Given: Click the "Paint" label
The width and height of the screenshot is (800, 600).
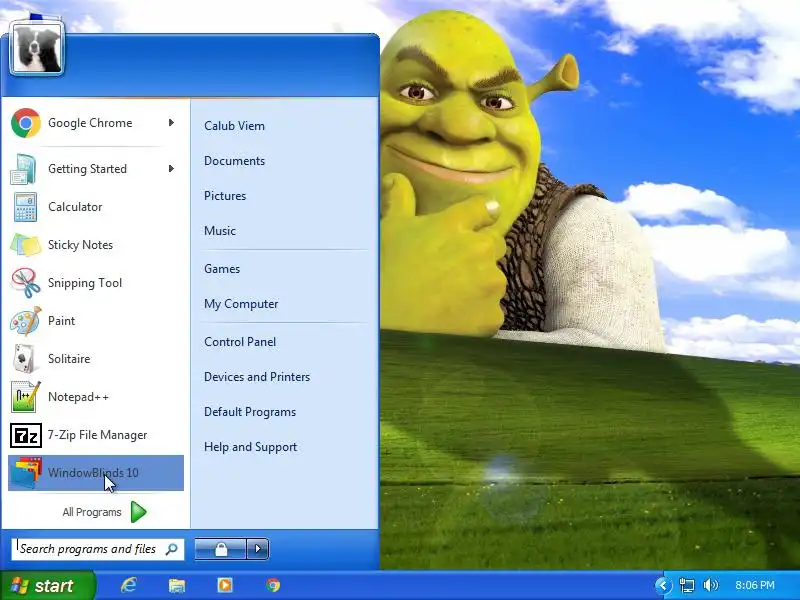Looking at the screenshot, I should click(x=61, y=321).
